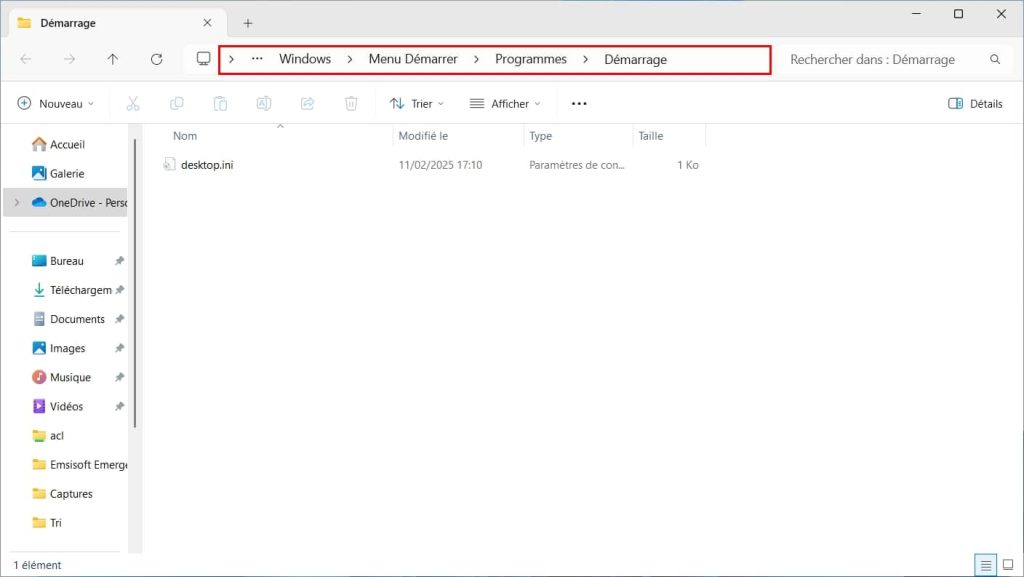
Task: Click the Delete trash icon
Action: [351, 103]
